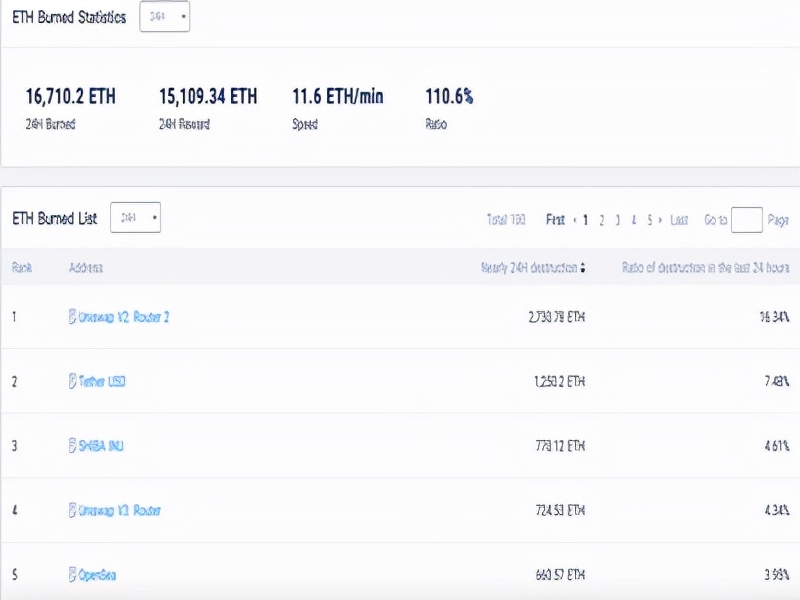
Task: Select page 5 in pagination
Action: 649,220
